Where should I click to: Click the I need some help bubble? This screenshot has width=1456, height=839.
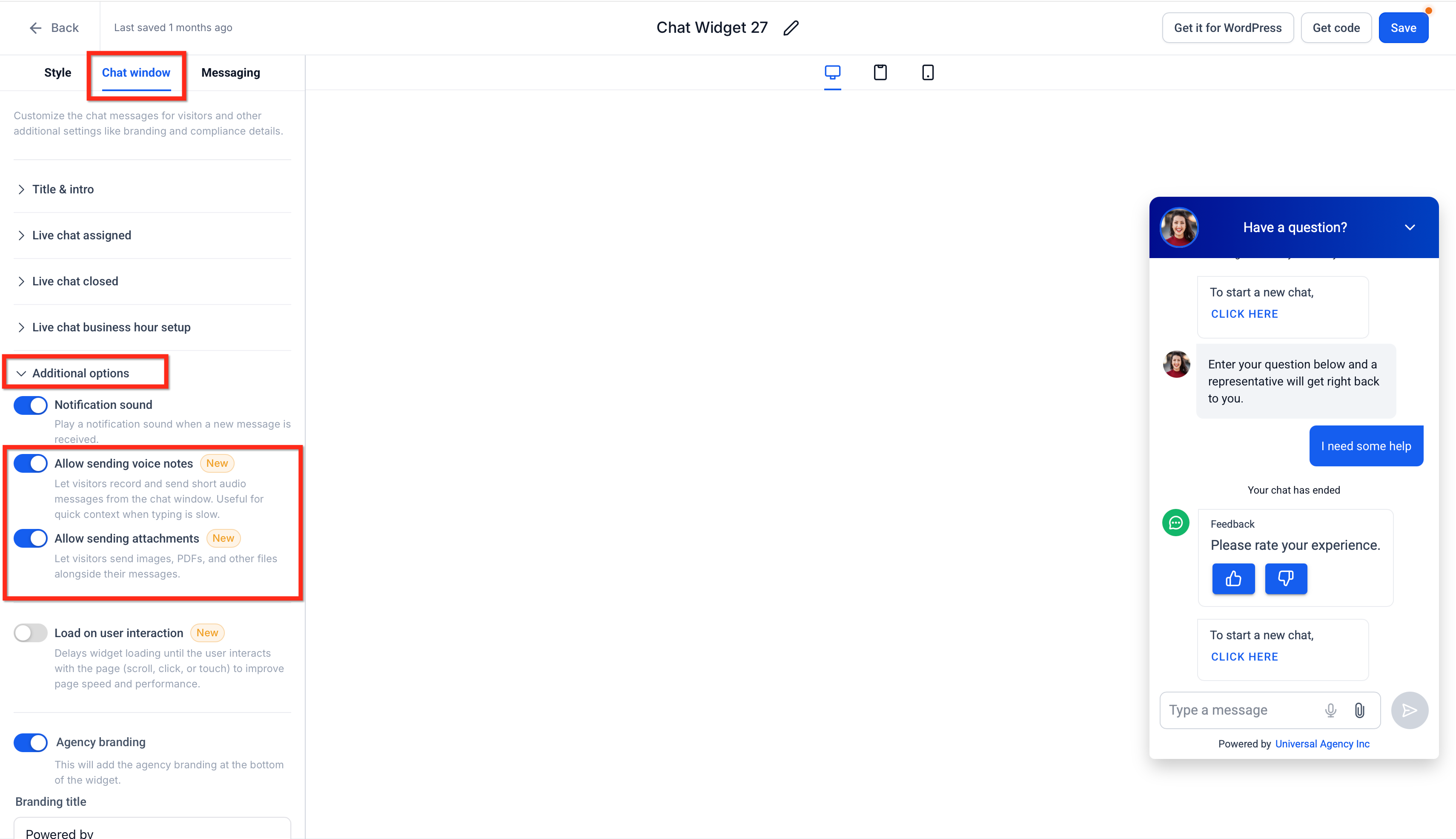click(x=1366, y=446)
